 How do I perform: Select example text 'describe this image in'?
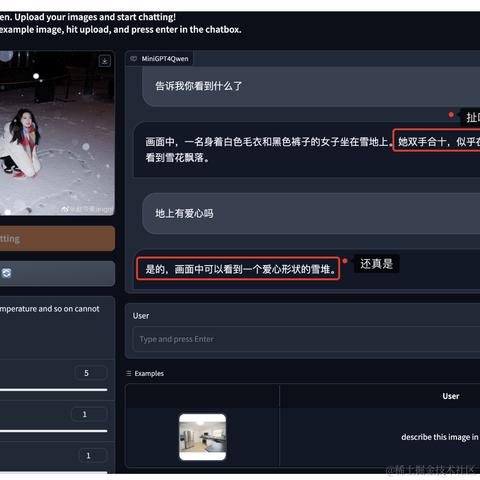tap(440, 437)
